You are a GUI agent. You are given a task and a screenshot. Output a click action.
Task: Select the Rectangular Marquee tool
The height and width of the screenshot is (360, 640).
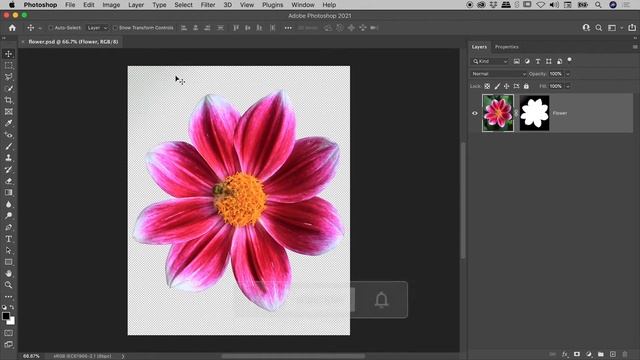[9, 65]
